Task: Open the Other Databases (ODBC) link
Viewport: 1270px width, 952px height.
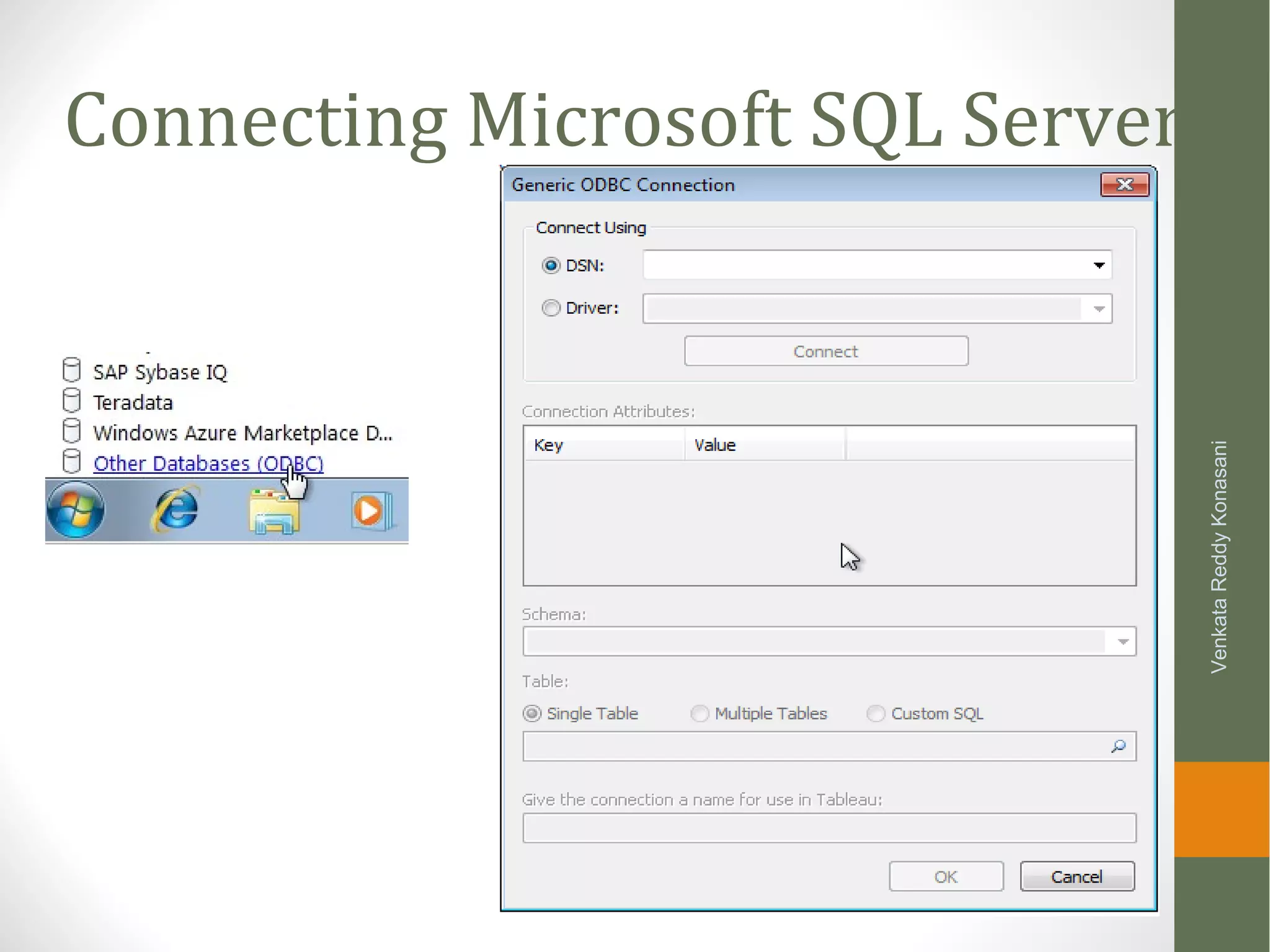Action: click(208, 463)
